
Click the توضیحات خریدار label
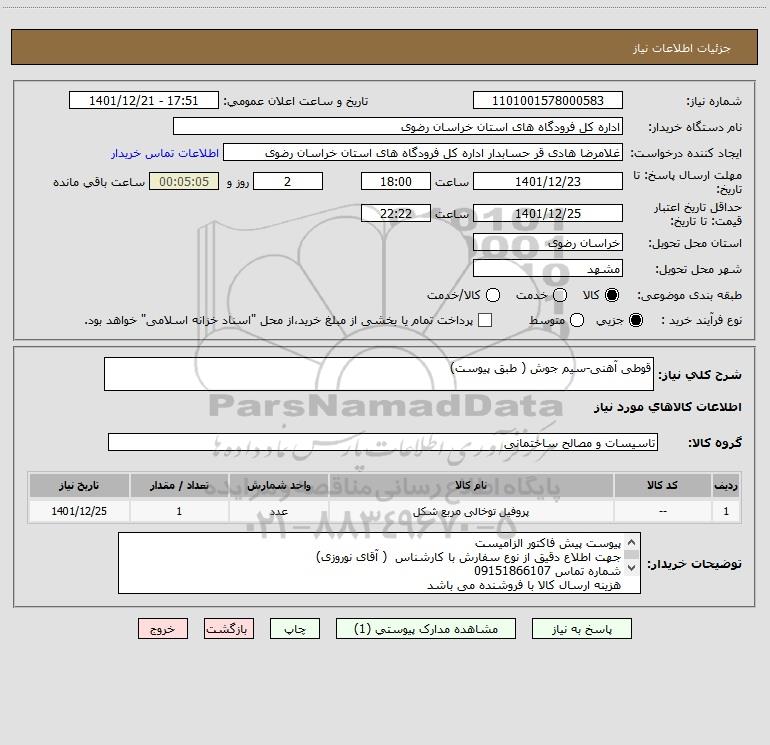pos(694,564)
